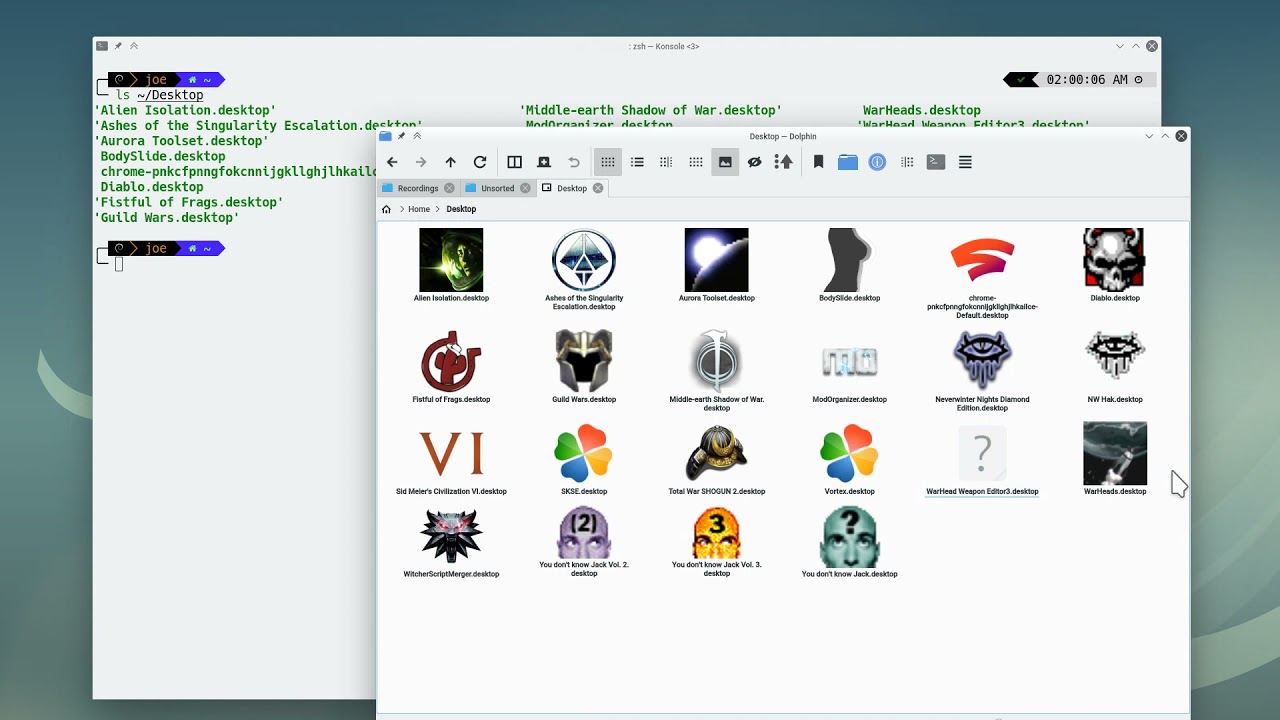Viewport: 1280px width, 720px height.
Task: Select the chrome Stadia shortcut icon
Action: (x=982, y=260)
